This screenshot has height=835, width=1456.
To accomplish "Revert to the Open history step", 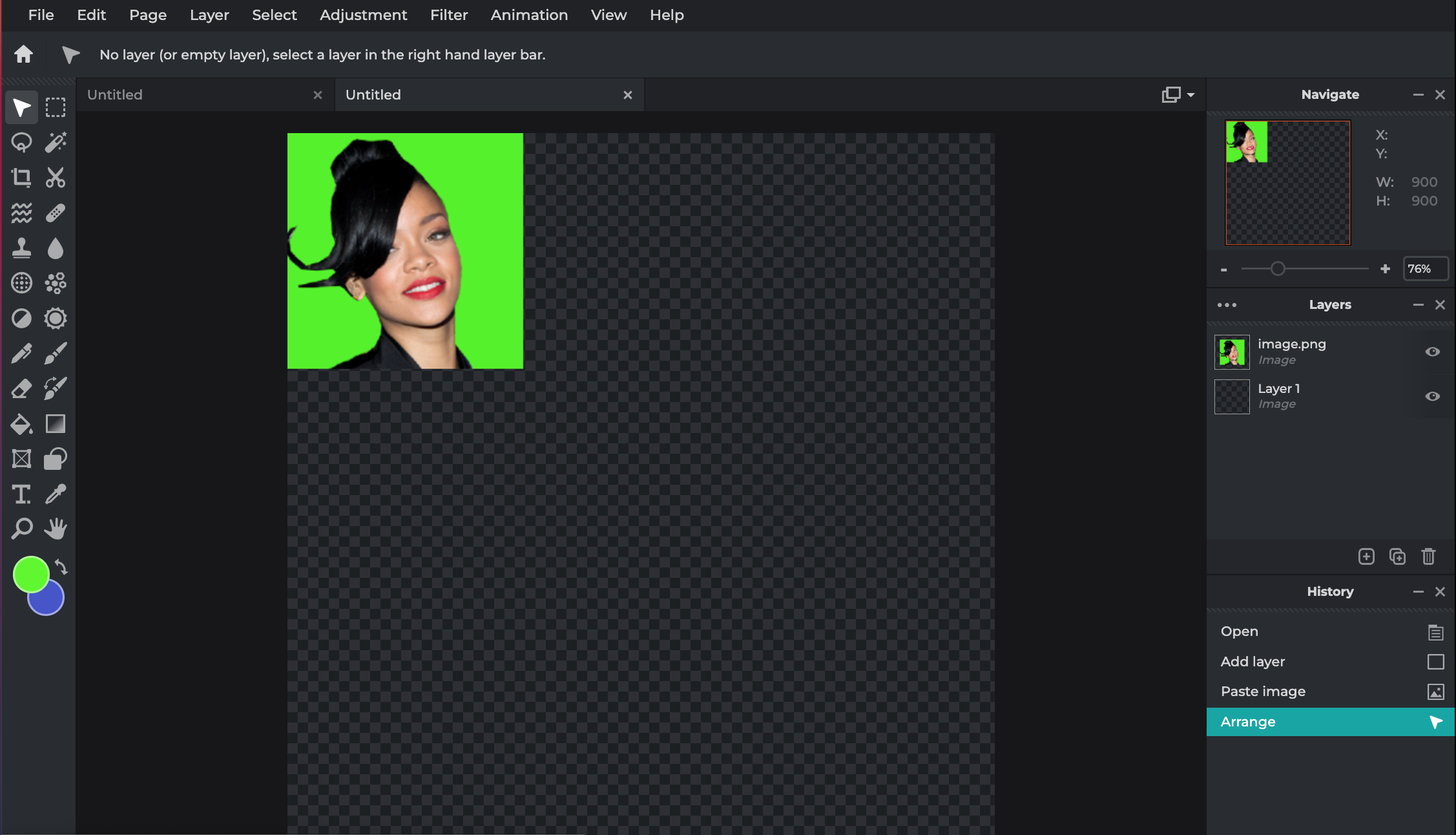I will [1331, 631].
